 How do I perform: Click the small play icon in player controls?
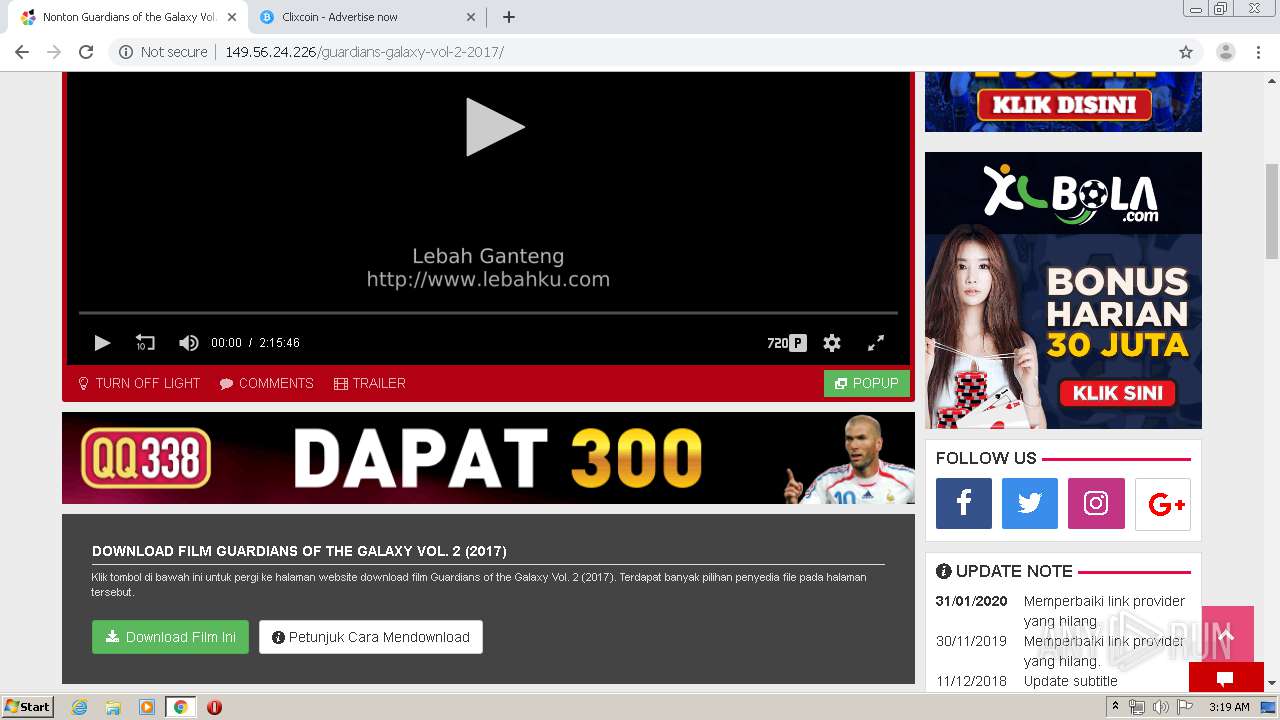pos(102,343)
